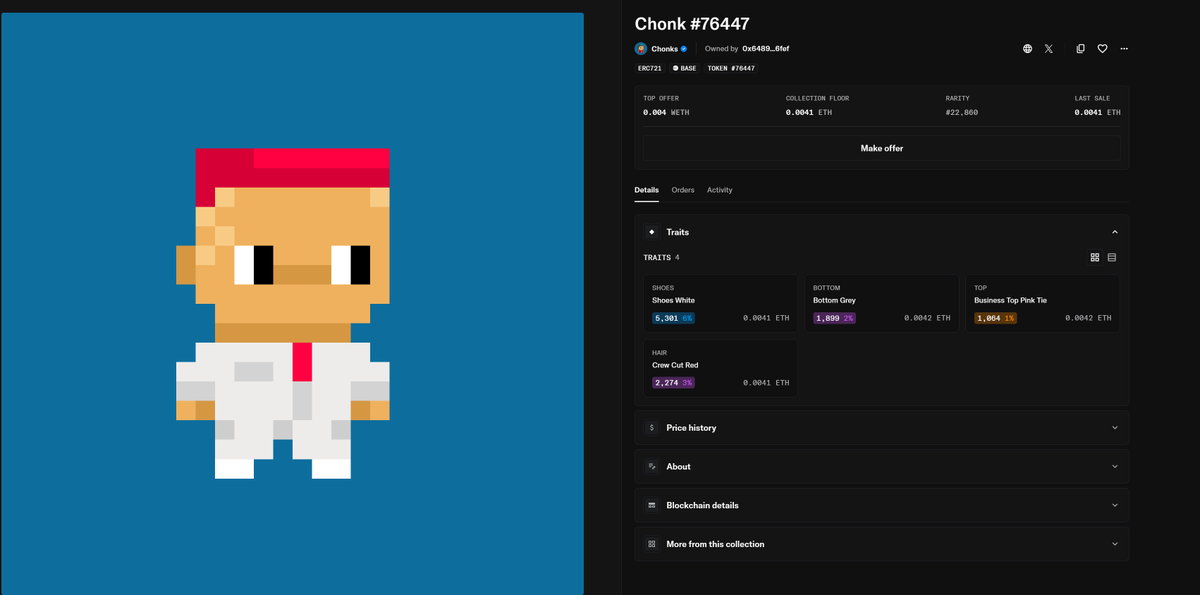Open the Chonks collection avatar
This screenshot has height=595, width=1200.
641,48
